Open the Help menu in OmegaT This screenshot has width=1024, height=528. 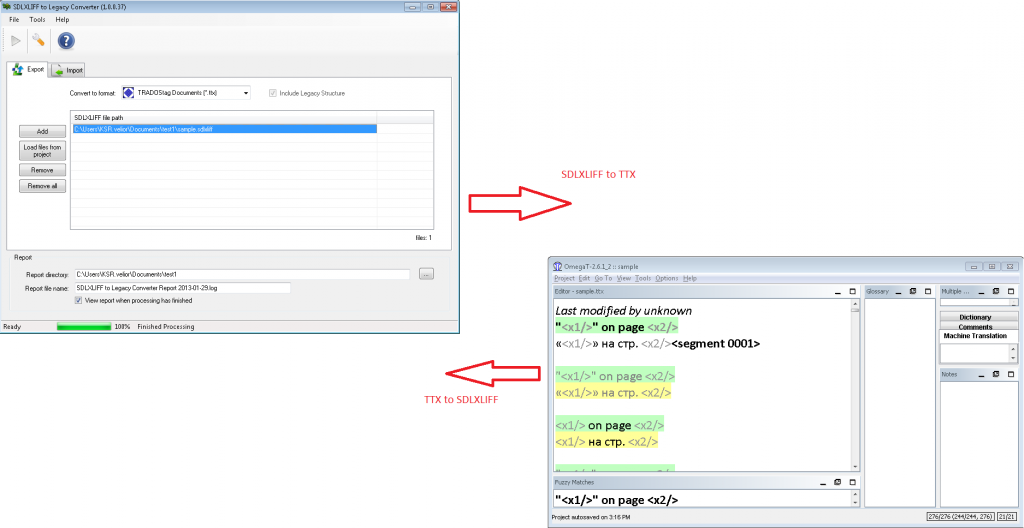(x=690, y=278)
